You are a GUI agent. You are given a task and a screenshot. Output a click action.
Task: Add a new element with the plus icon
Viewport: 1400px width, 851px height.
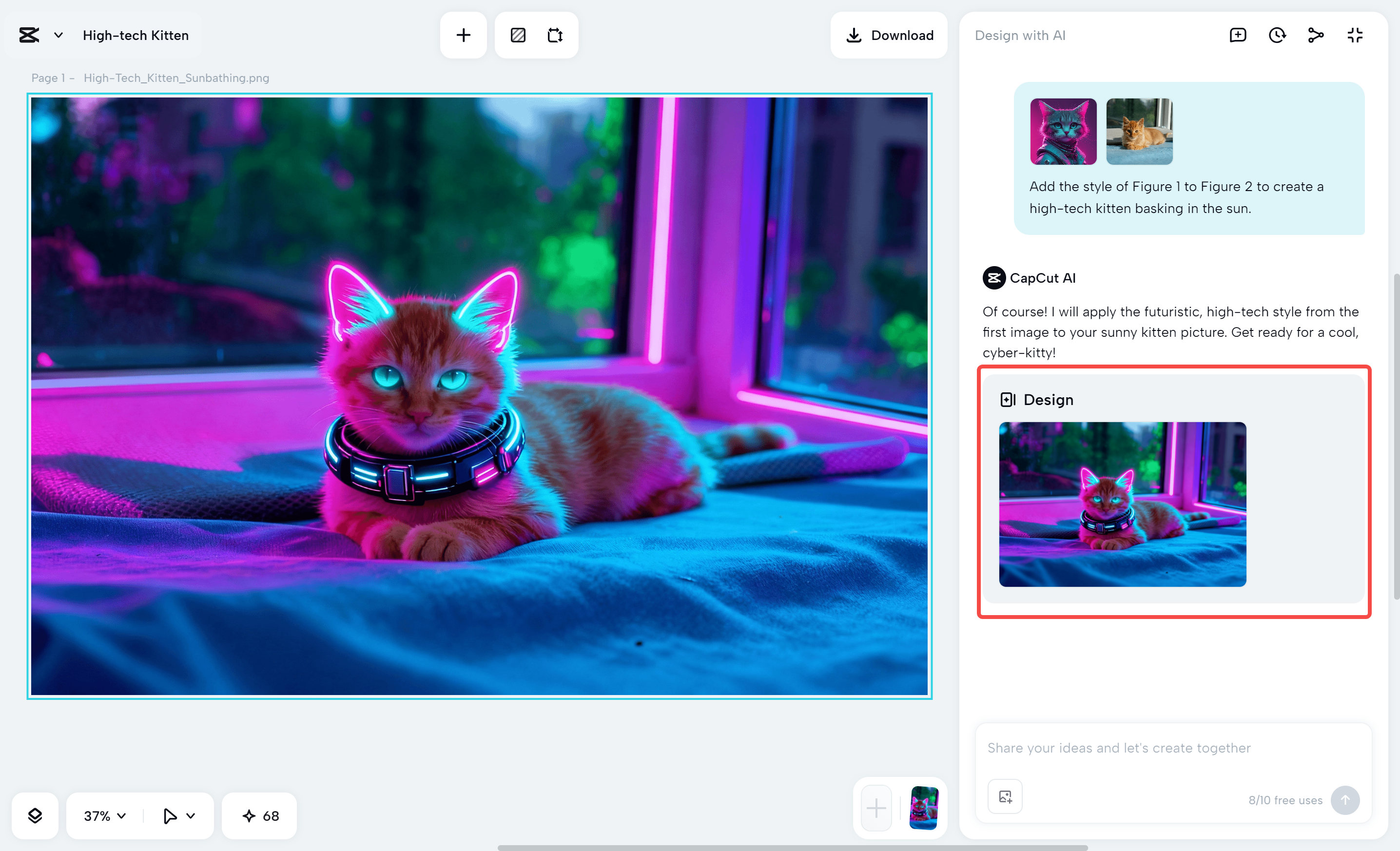[x=463, y=35]
